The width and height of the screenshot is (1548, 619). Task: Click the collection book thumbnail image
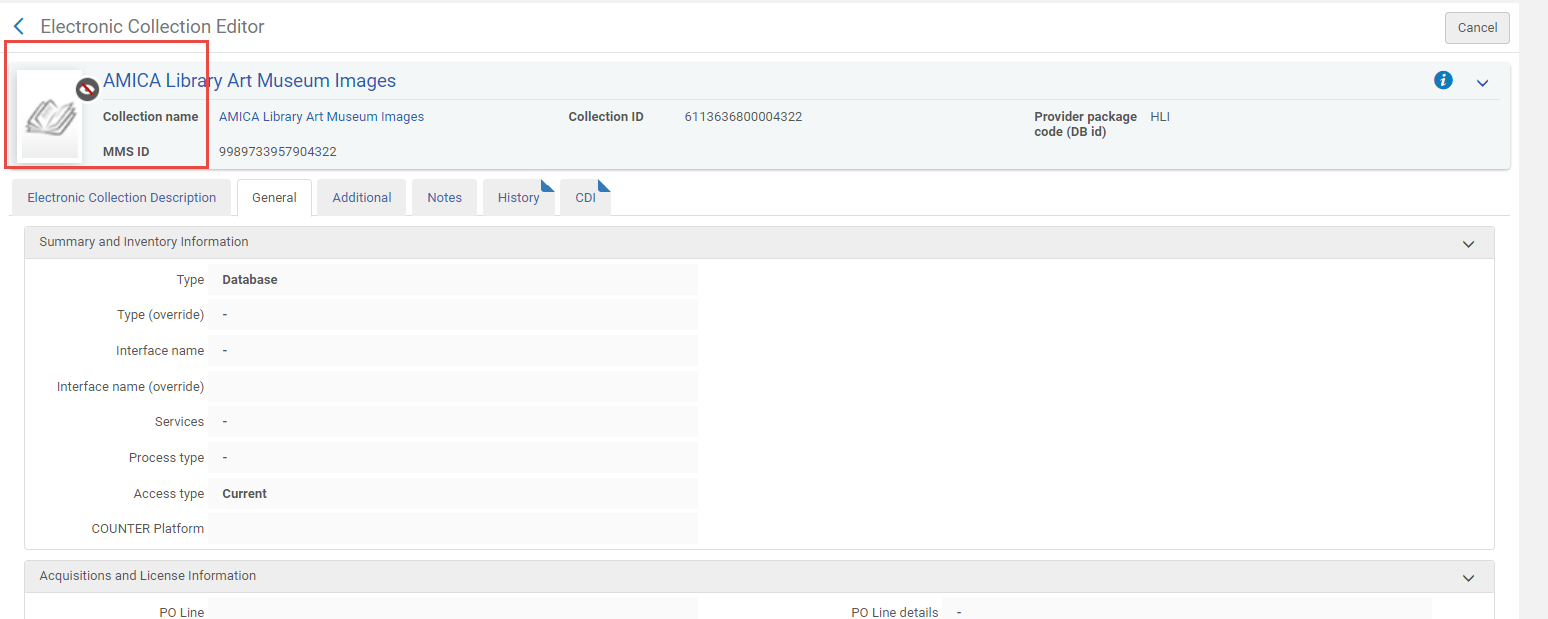[49, 116]
